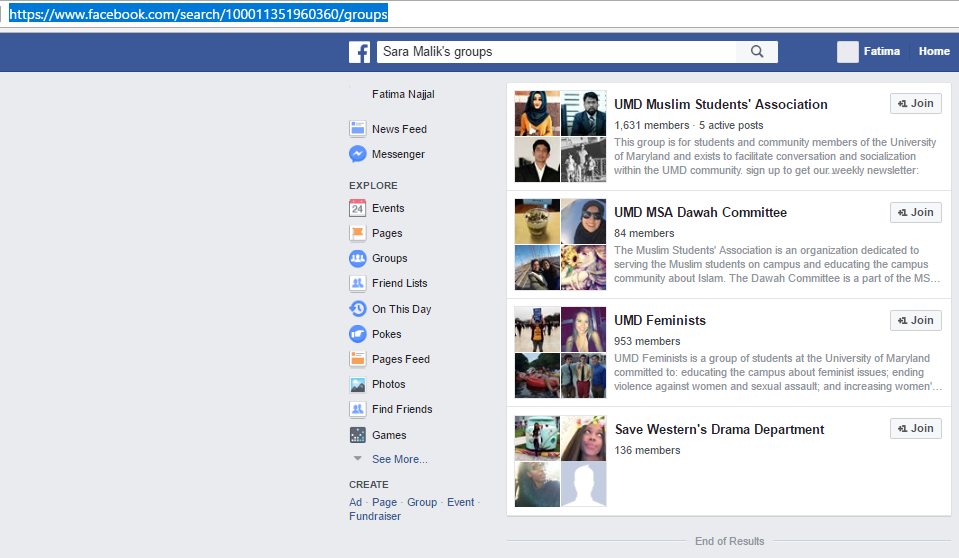Click the Groups icon in sidebar
This screenshot has width=959, height=558.
357,258
